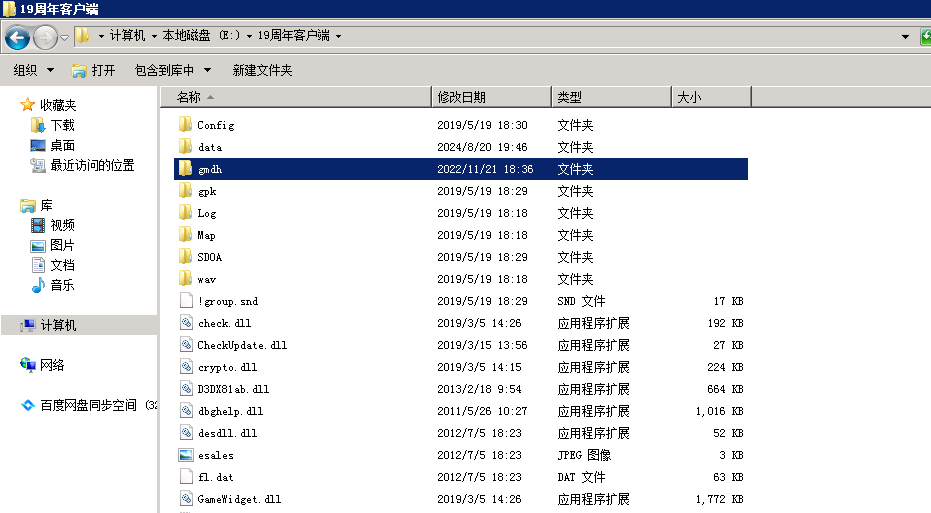931x513 pixels.
Task: Select the desdll.dll file icon
Action: [x=186, y=432]
